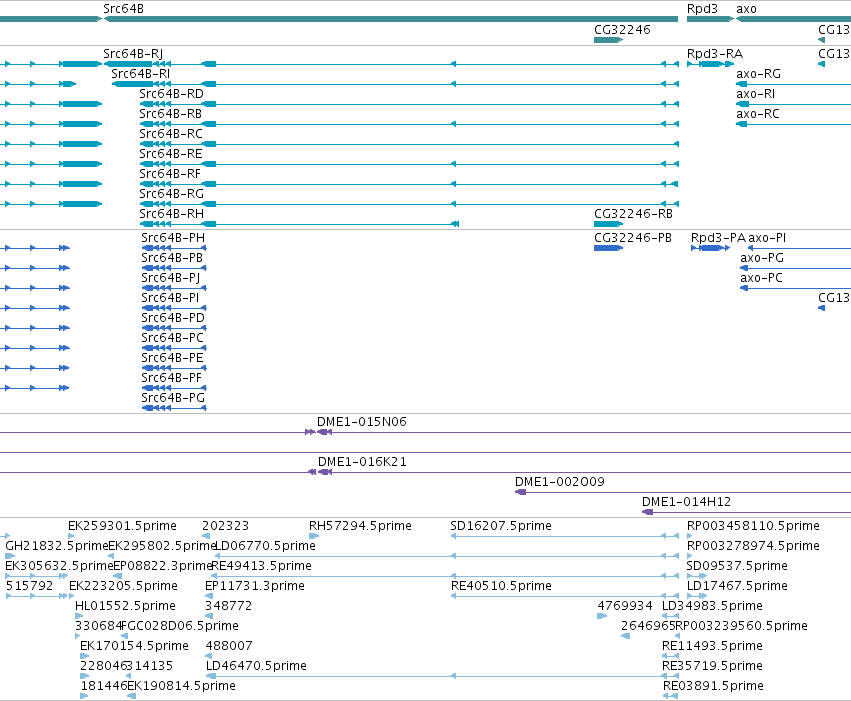Viewport: 851px width, 701px height.
Task: Select protein Src64B-PH
Action: click(x=173, y=238)
